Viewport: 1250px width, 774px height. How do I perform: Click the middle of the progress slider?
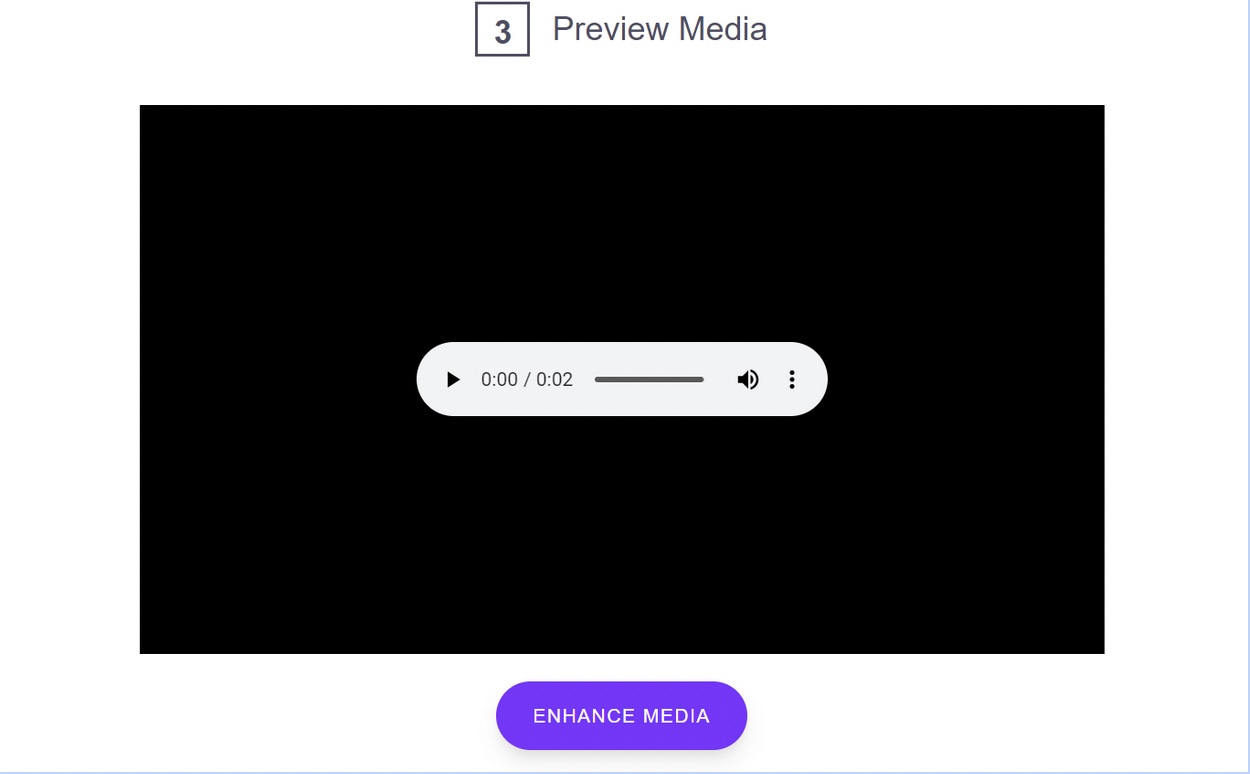tap(649, 379)
